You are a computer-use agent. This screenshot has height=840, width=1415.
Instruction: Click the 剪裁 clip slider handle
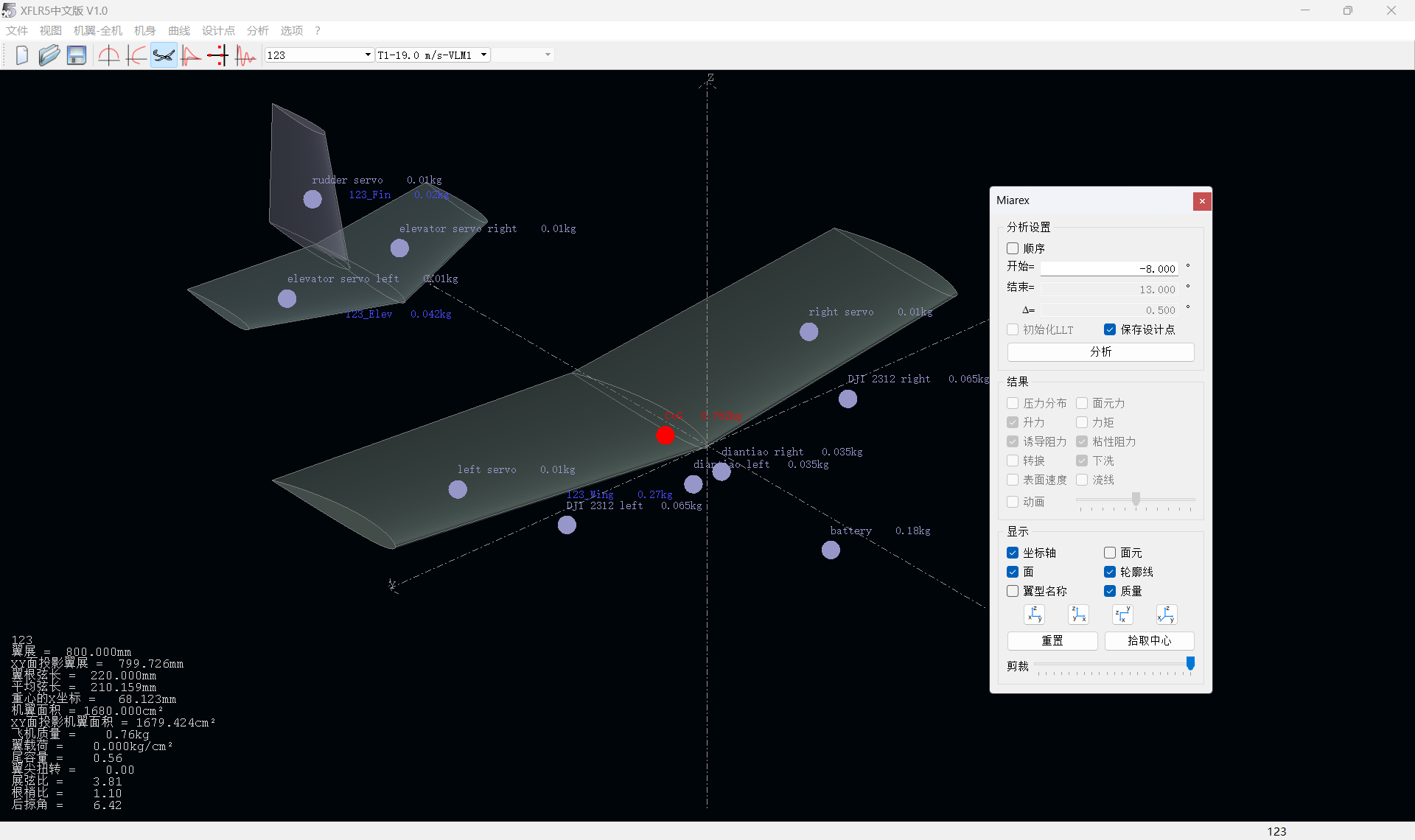[x=1190, y=664]
